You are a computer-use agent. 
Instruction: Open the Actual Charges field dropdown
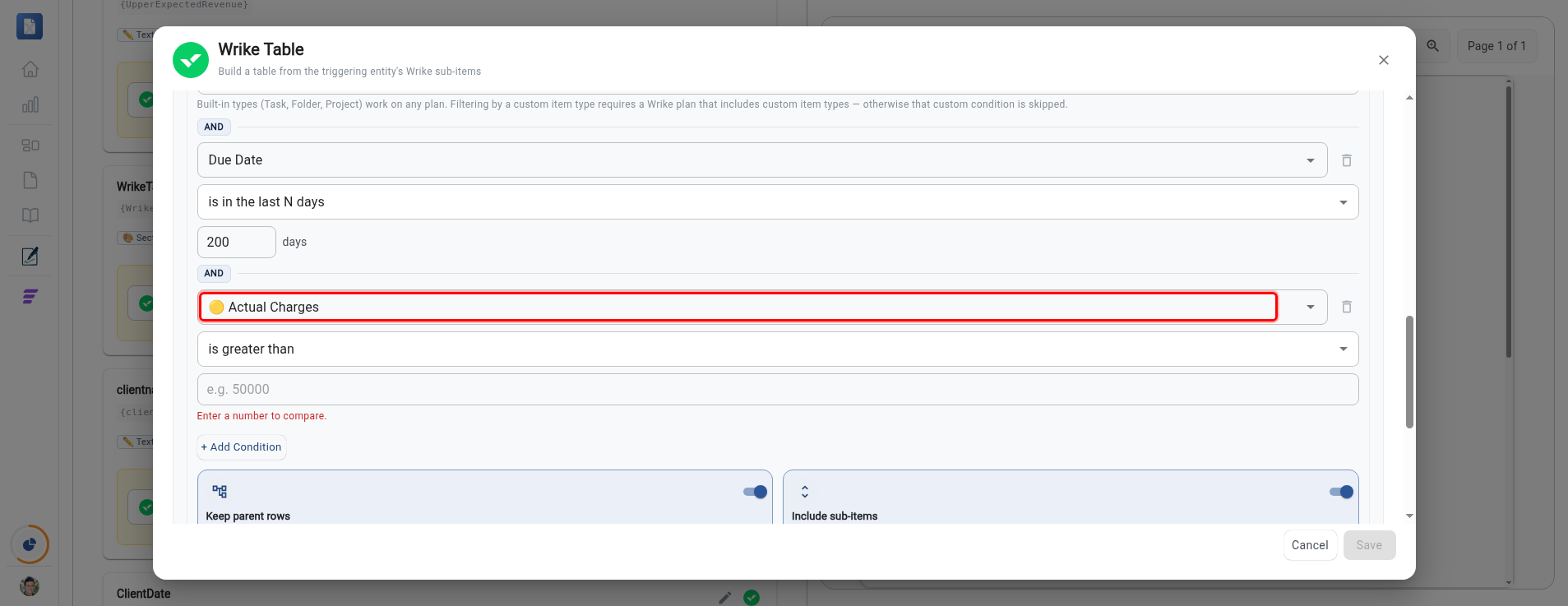point(762,307)
